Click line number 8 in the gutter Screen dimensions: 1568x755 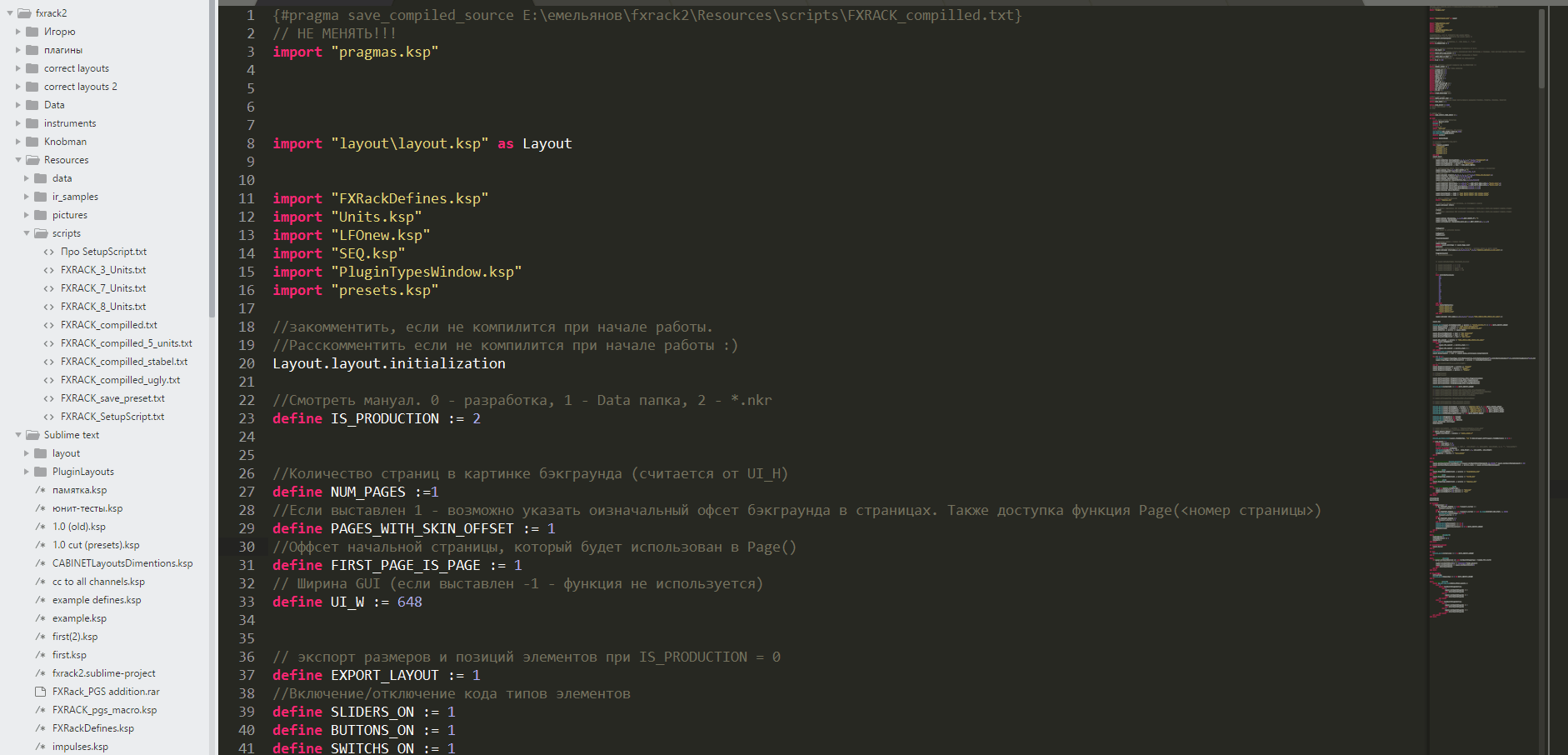(x=251, y=143)
